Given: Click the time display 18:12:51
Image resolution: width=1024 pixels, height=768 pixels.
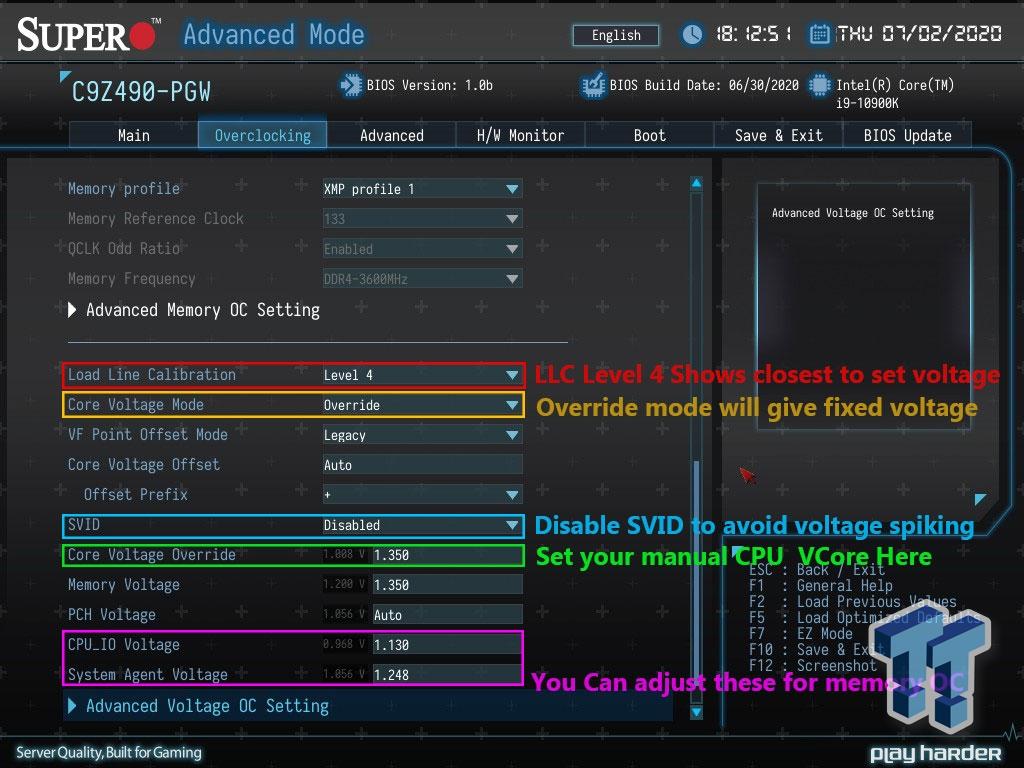Looking at the screenshot, I should click(x=754, y=34).
